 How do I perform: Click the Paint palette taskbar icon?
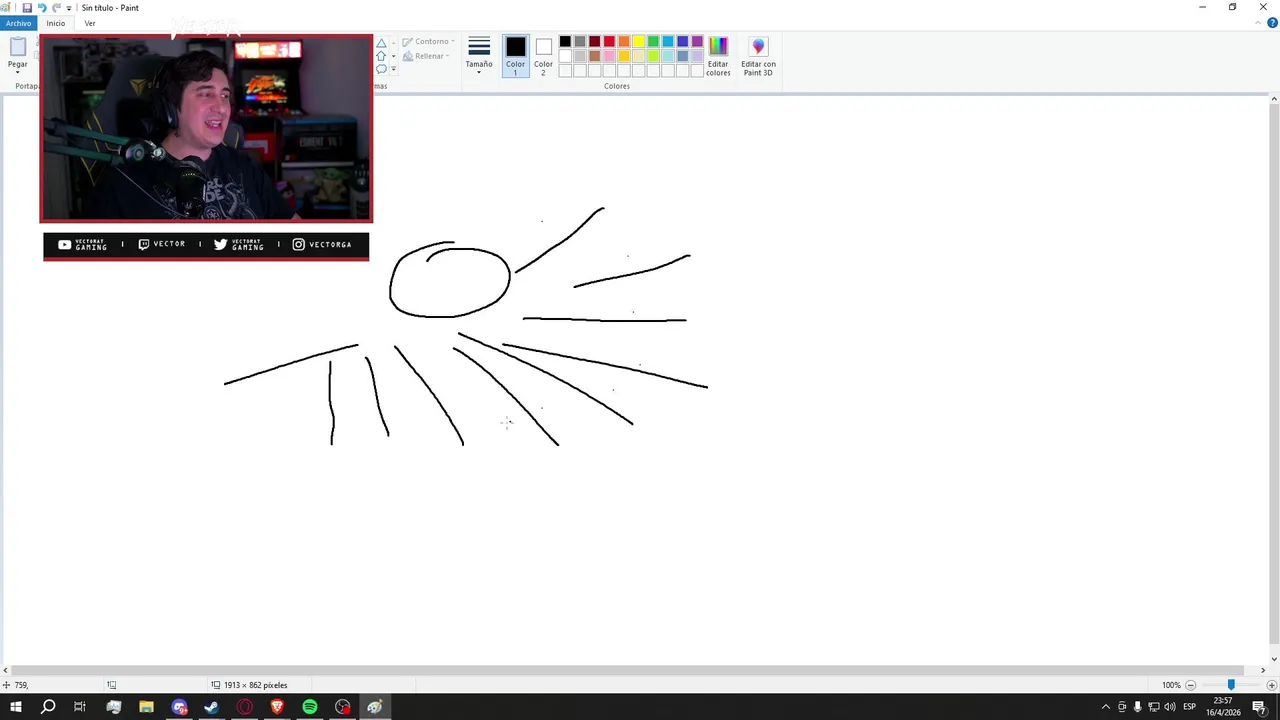click(x=375, y=707)
